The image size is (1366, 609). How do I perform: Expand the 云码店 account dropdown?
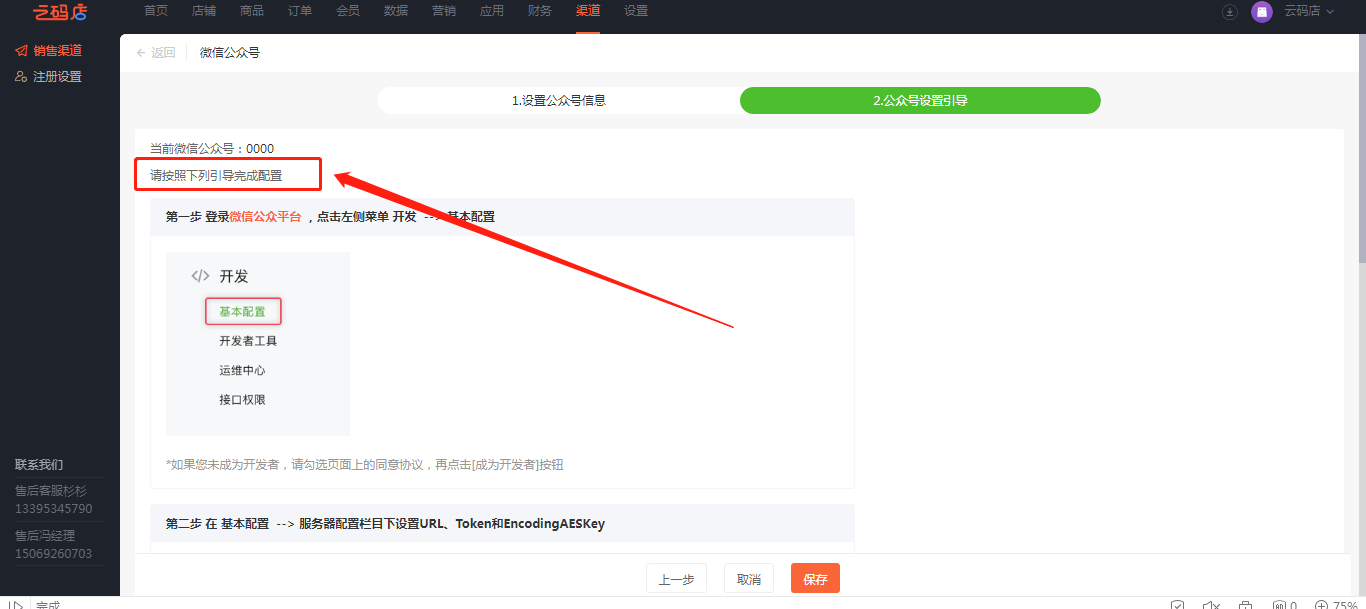1308,11
